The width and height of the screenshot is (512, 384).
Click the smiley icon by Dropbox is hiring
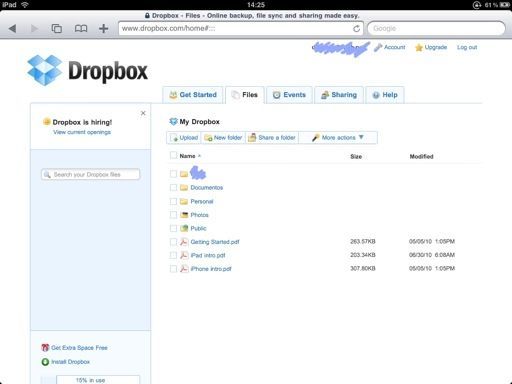tap(47, 122)
